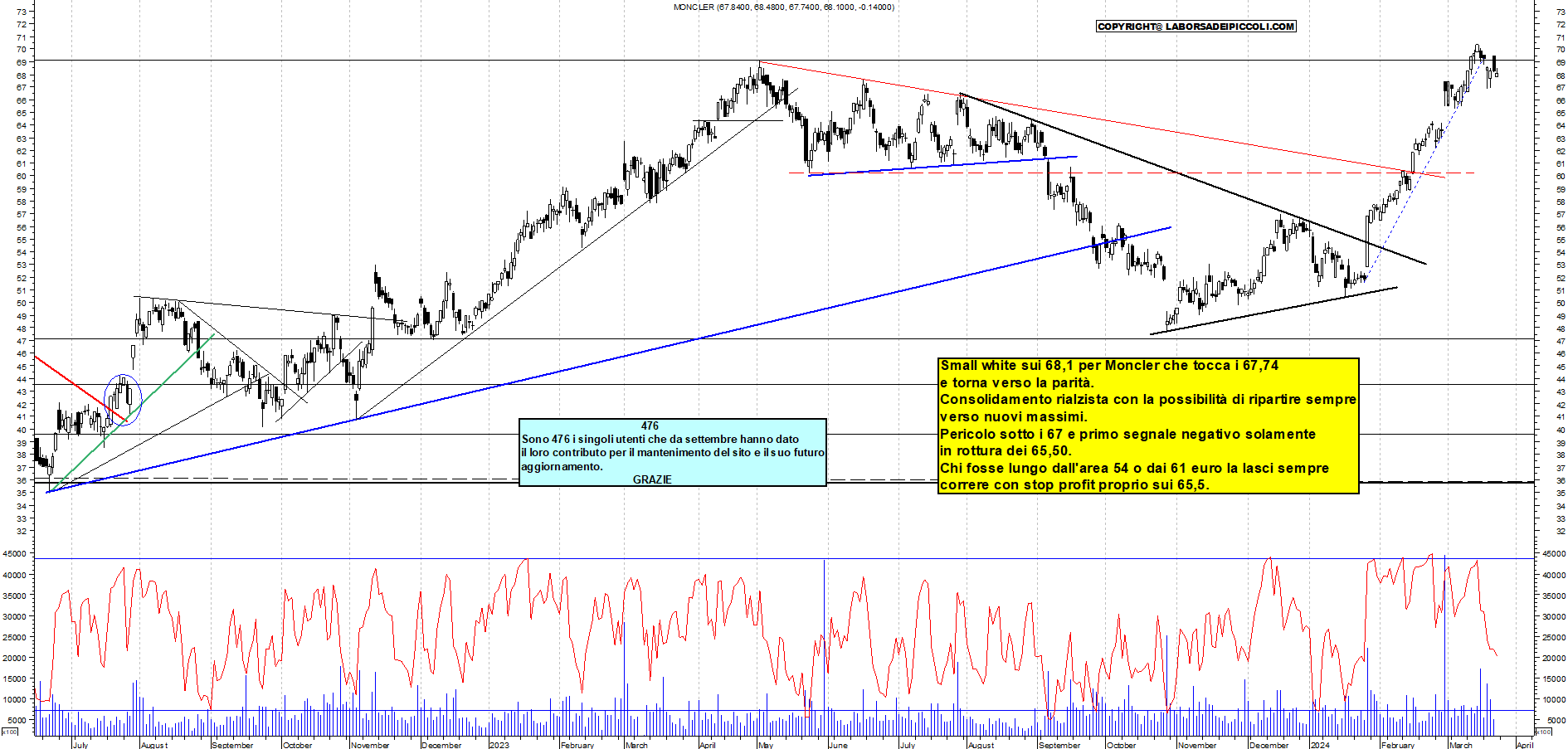Click the 476 heading in cyan box

pos(650,426)
